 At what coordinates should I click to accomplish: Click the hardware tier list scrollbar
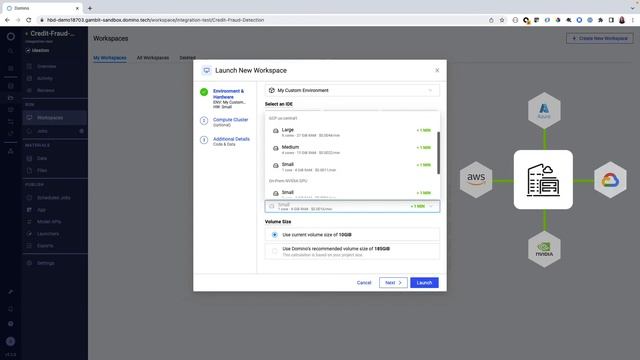pyautogui.click(x=439, y=153)
